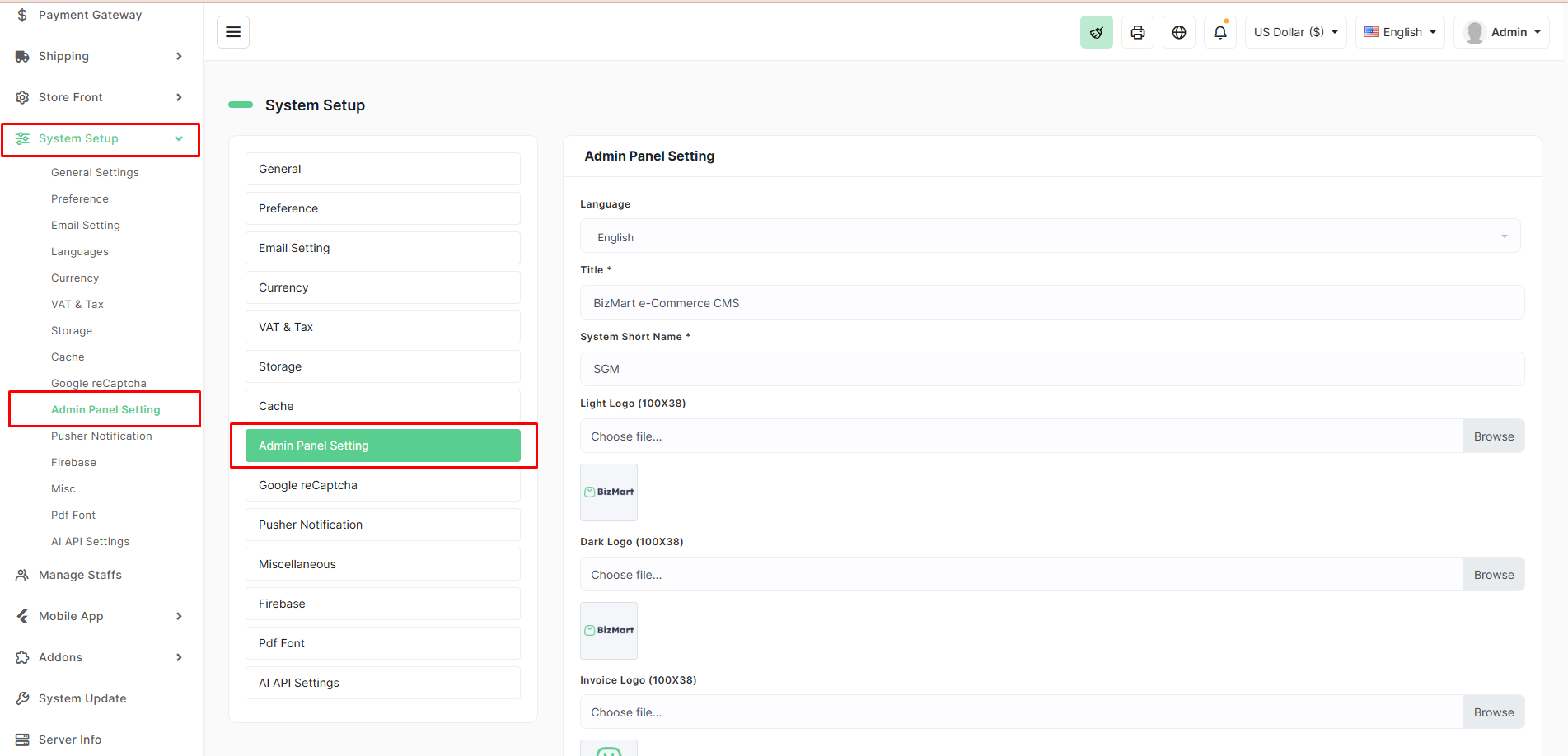
Task: Open the notification bell icon
Action: pyautogui.click(x=1219, y=32)
